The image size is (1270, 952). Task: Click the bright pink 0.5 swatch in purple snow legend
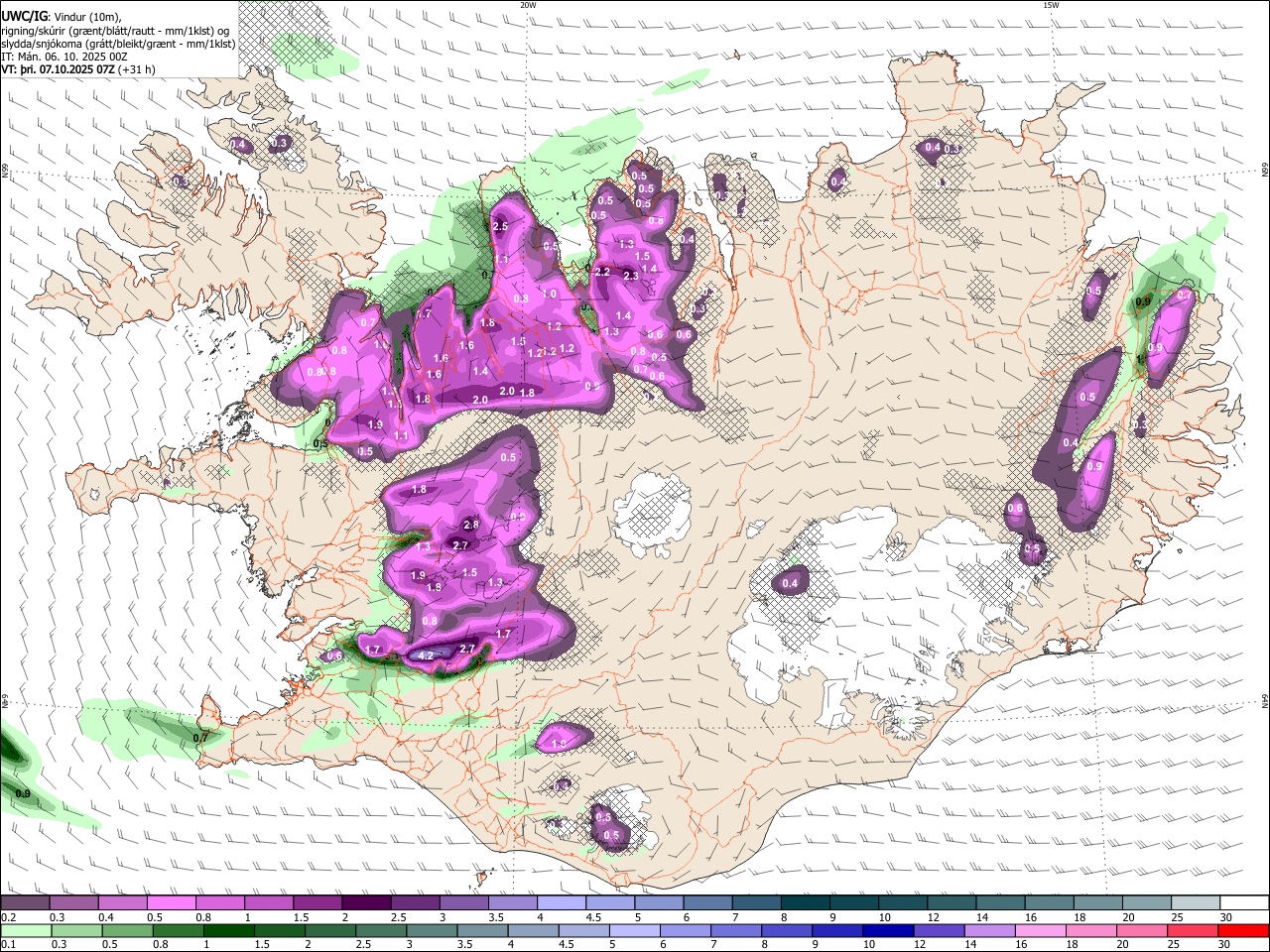(172, 902)
